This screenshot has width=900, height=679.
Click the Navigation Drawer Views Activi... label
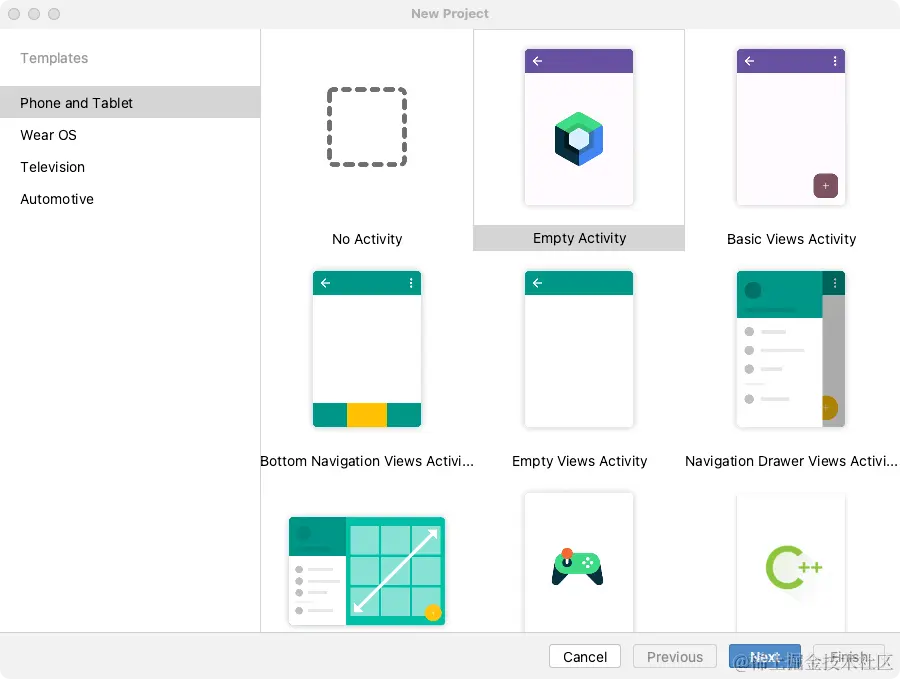pos(791,461)
